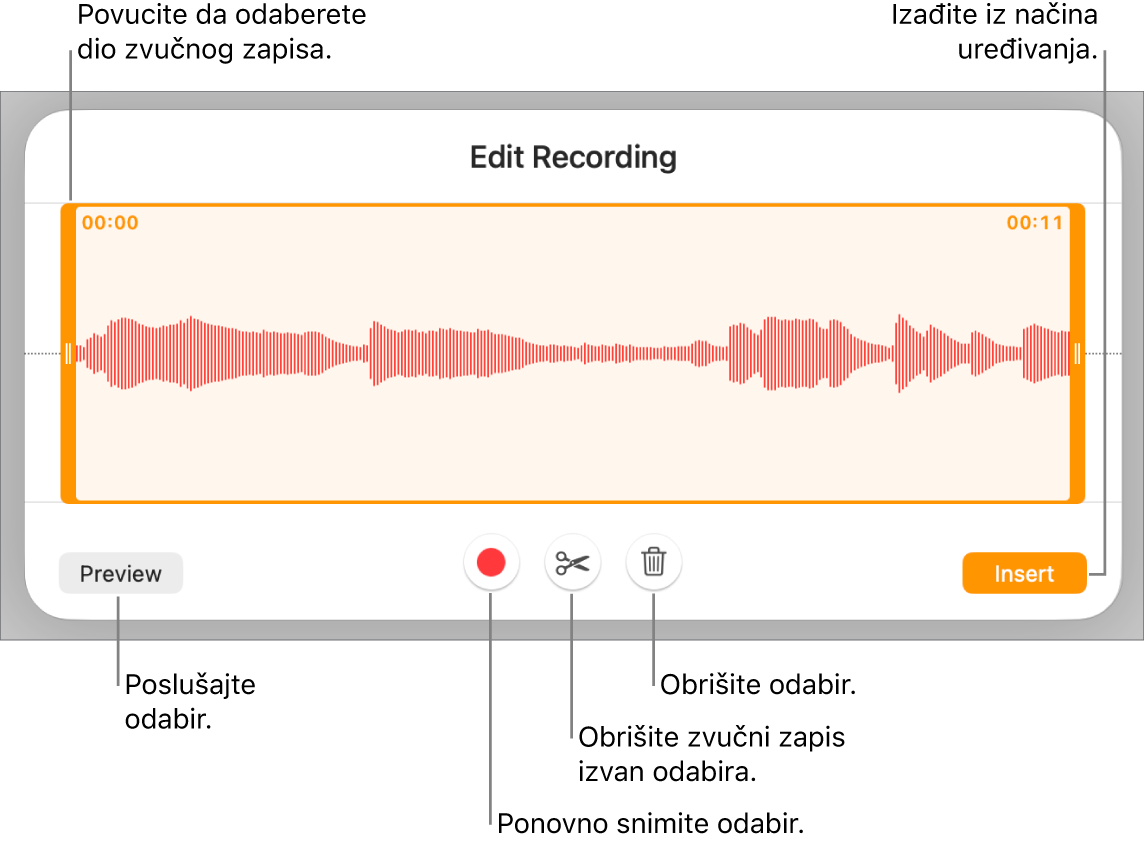Viewport: 1144px width, 843px height.
Task: Click the "Obrišite zvučni zapis izvan odabira." label
Action: [712, 755]
